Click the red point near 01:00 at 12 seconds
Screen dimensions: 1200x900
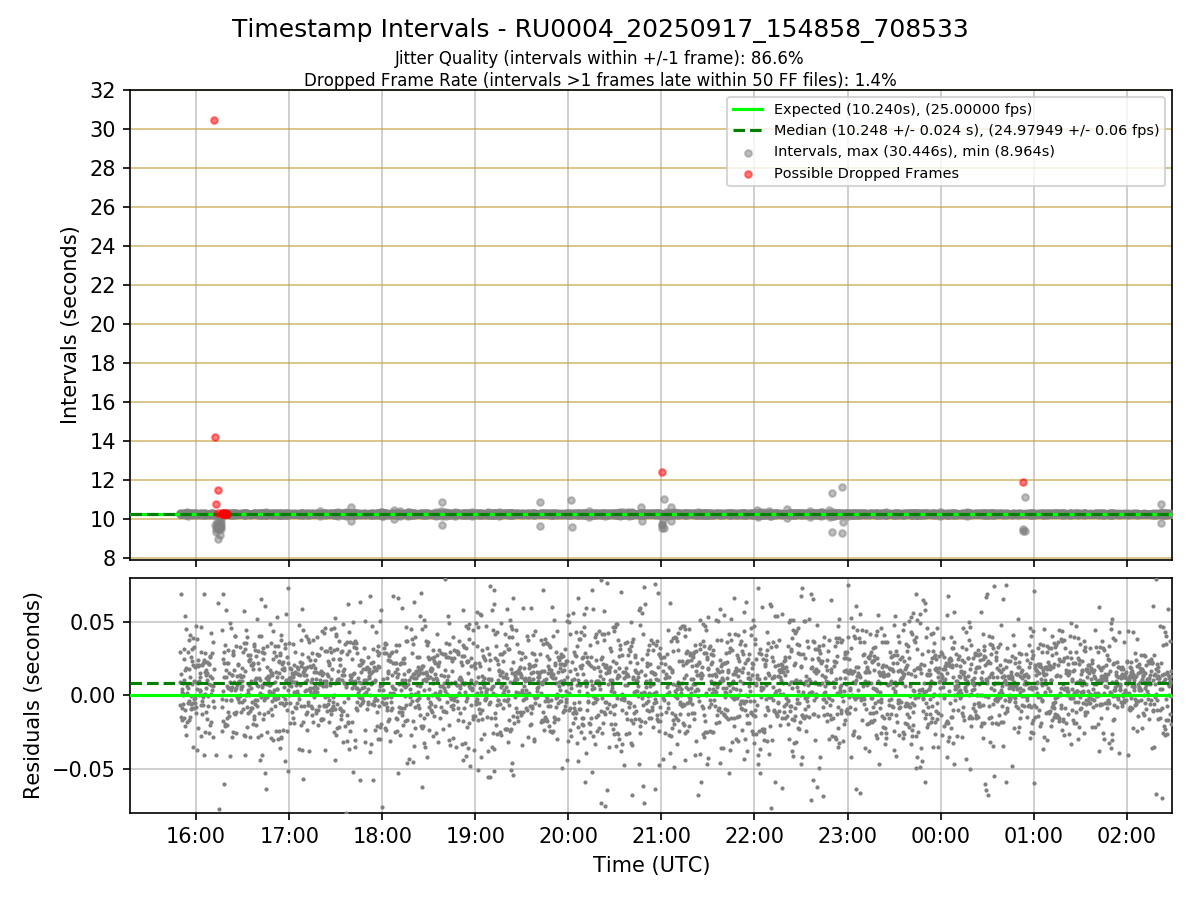[1023, 482]
